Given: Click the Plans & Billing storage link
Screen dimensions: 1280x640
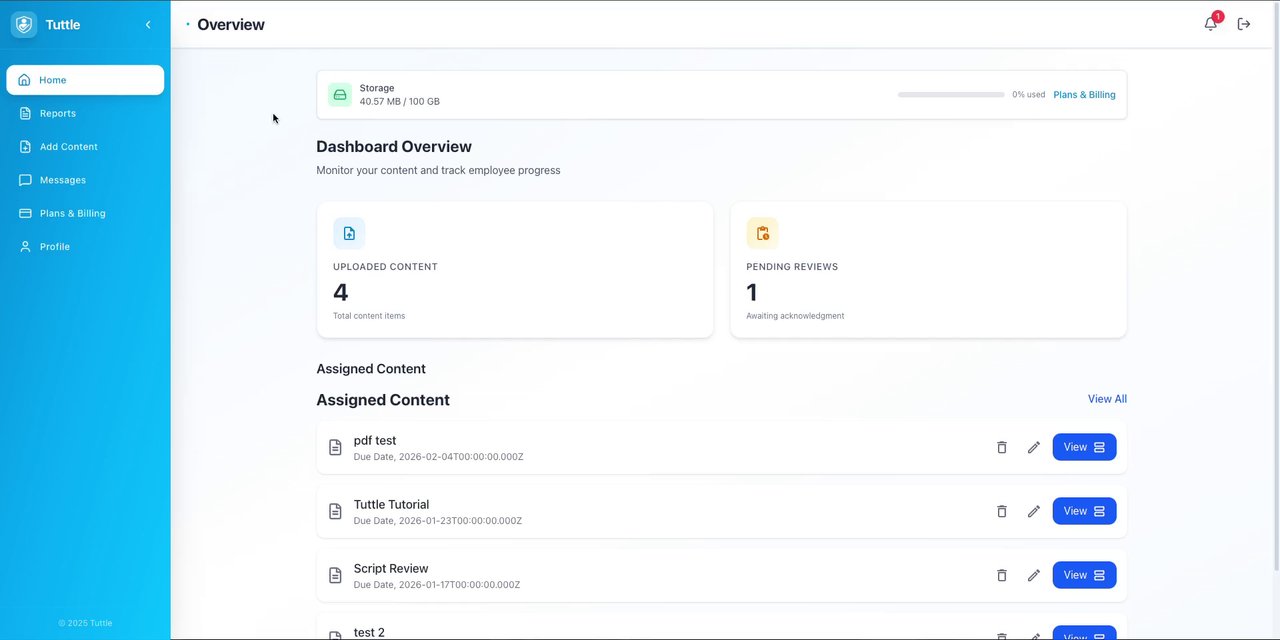Looking at the screenshot, I should pyautogui.click(x=1084, y=95).
